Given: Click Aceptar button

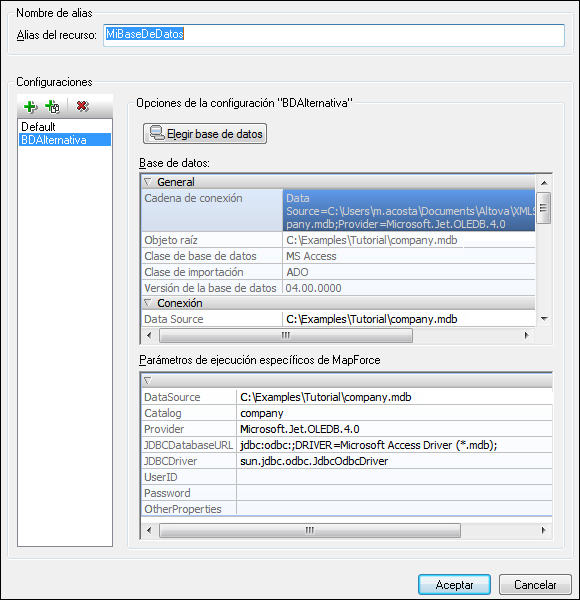Looking at the screenshot, I should tap(454, 584).
